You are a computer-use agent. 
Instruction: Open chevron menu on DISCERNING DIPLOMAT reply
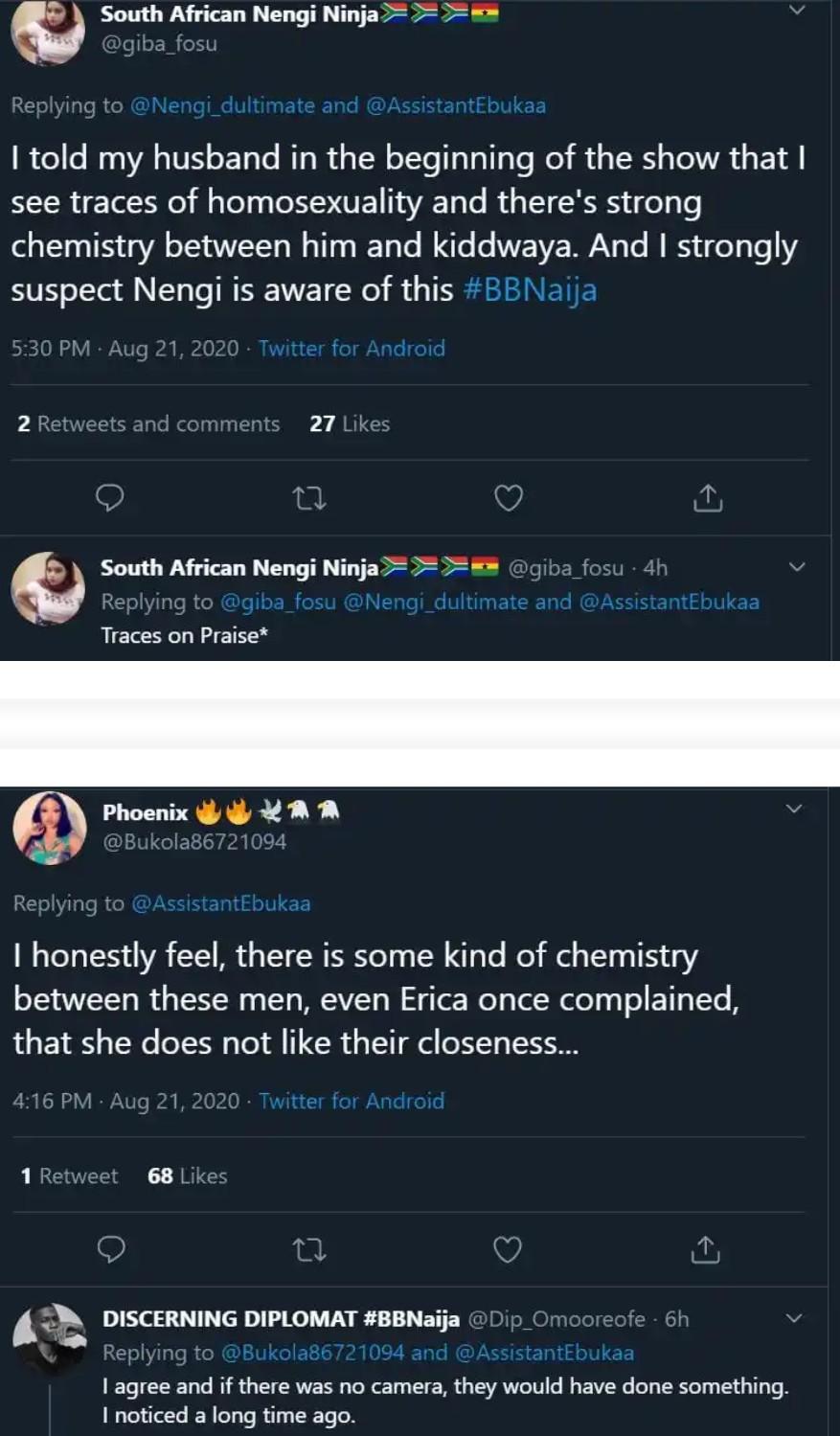pos(794,1318)
